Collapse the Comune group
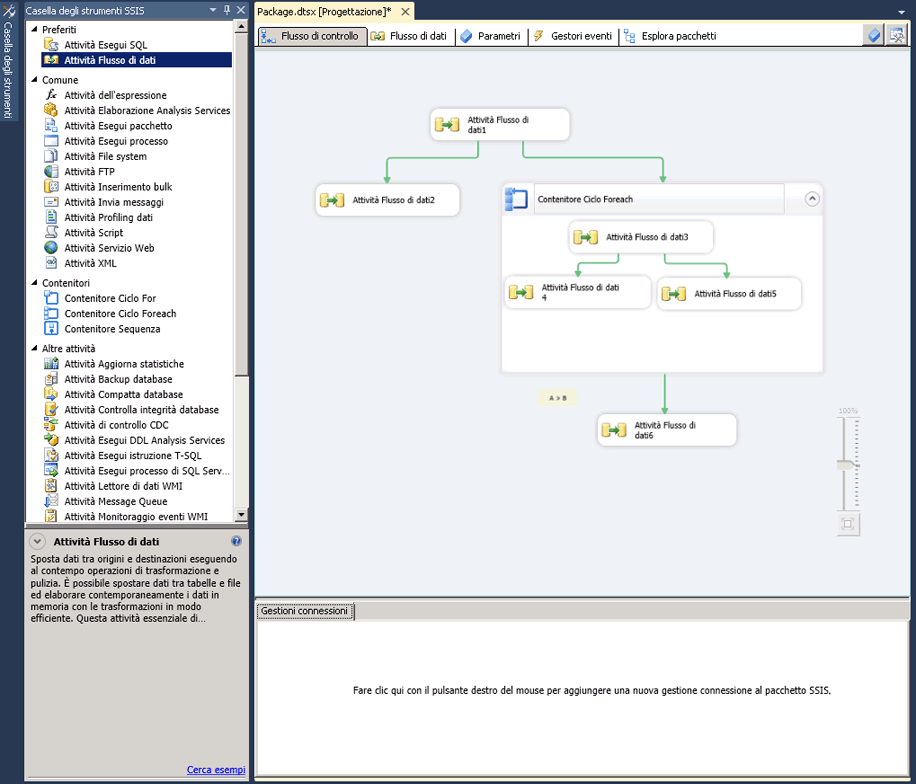The width and height of the screenshot is (916, 784). click(34, 79)
